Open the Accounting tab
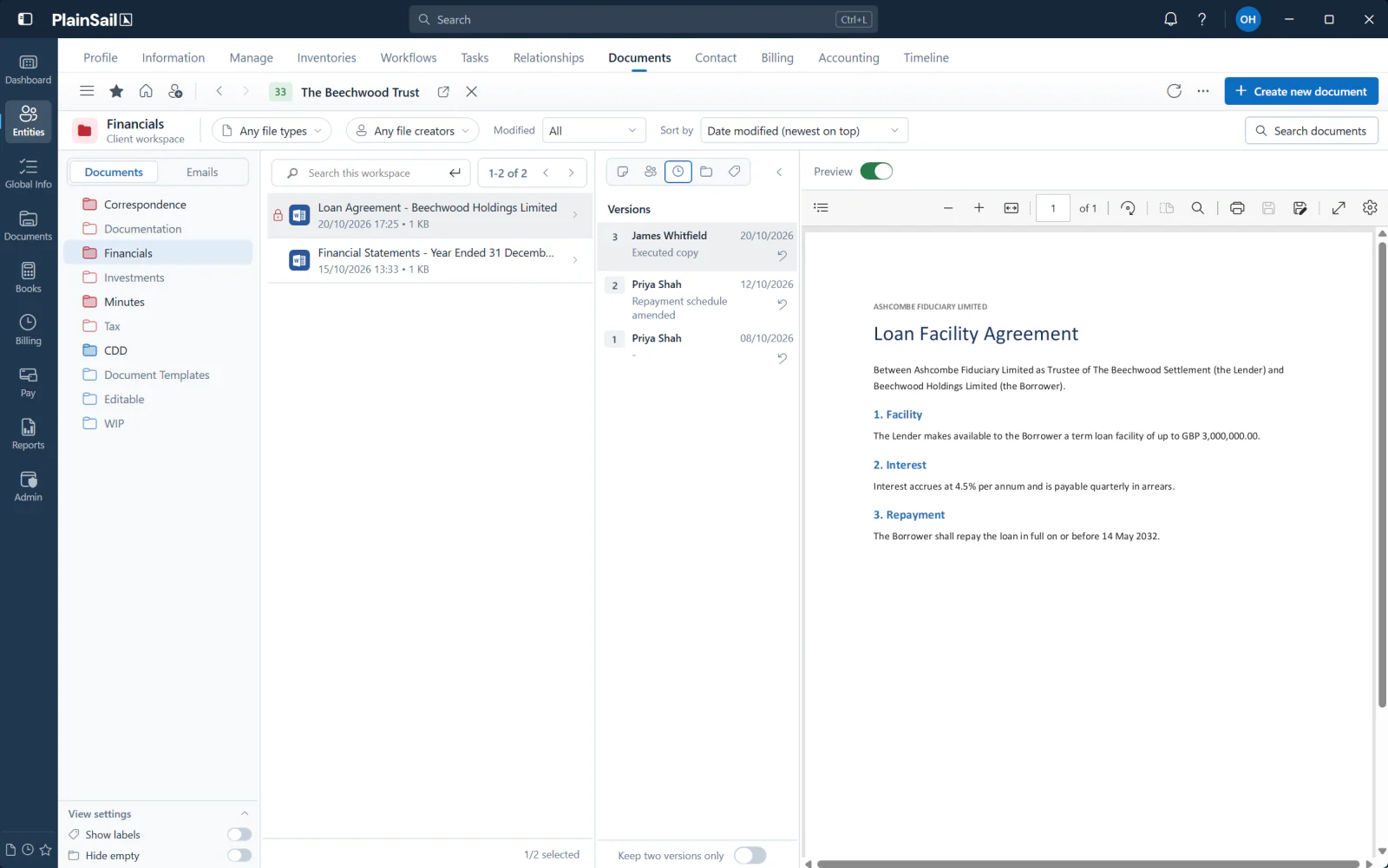1388x868 pixels. 848,58
